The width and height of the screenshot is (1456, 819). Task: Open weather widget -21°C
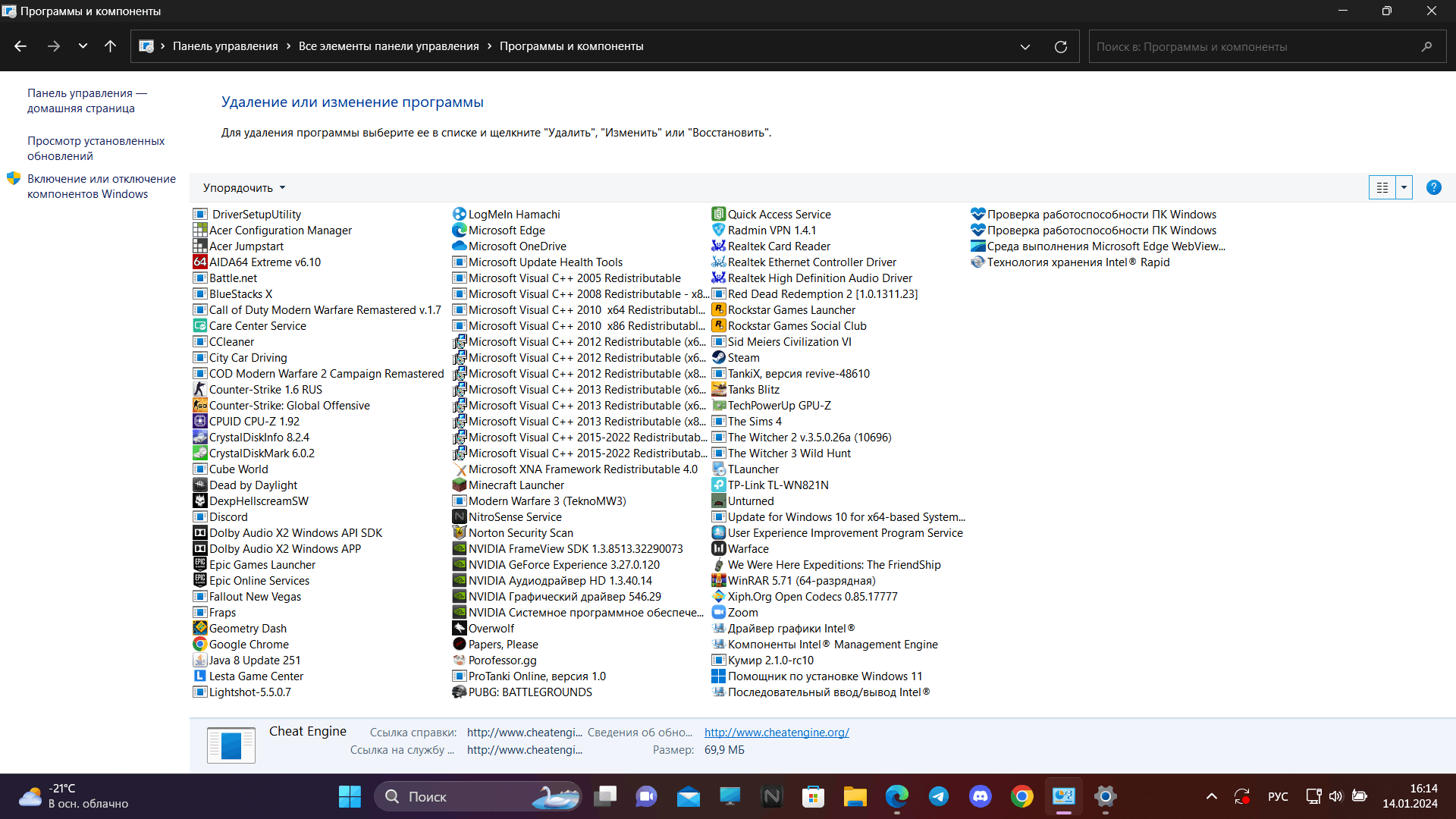click(x=74, y=796)
